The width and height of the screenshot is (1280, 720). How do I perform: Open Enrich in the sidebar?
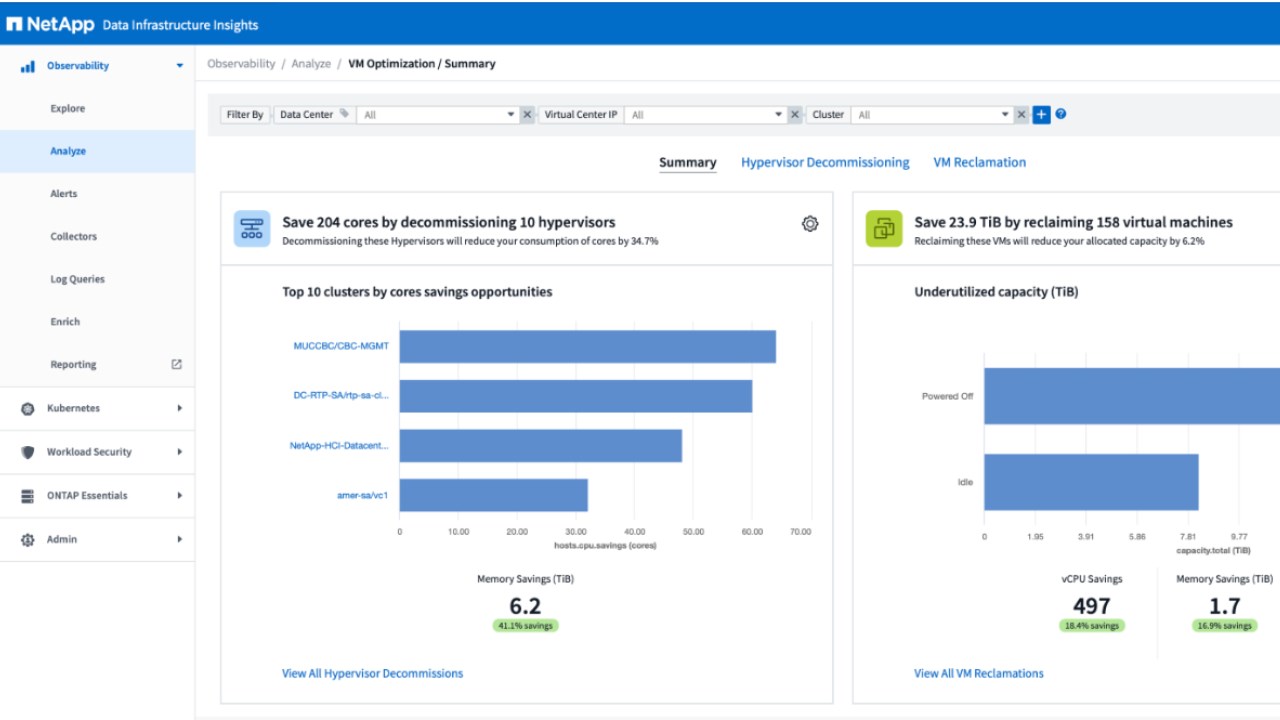65,322
